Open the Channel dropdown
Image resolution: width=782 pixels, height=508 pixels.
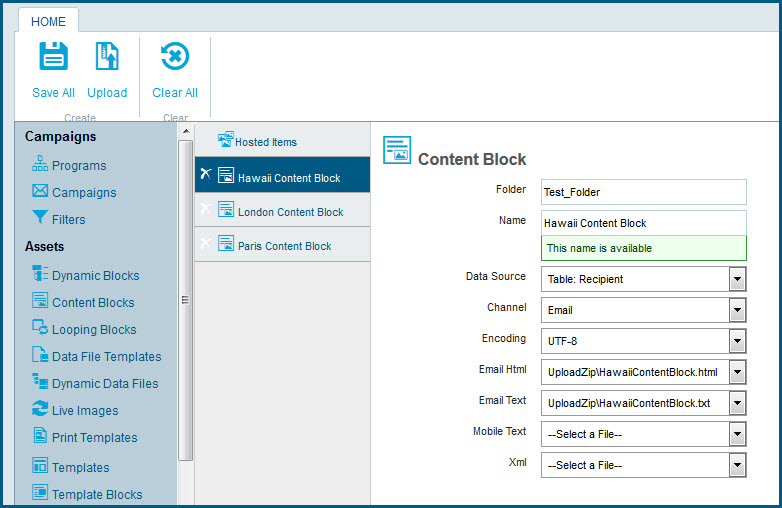click(x=737, y=310)
